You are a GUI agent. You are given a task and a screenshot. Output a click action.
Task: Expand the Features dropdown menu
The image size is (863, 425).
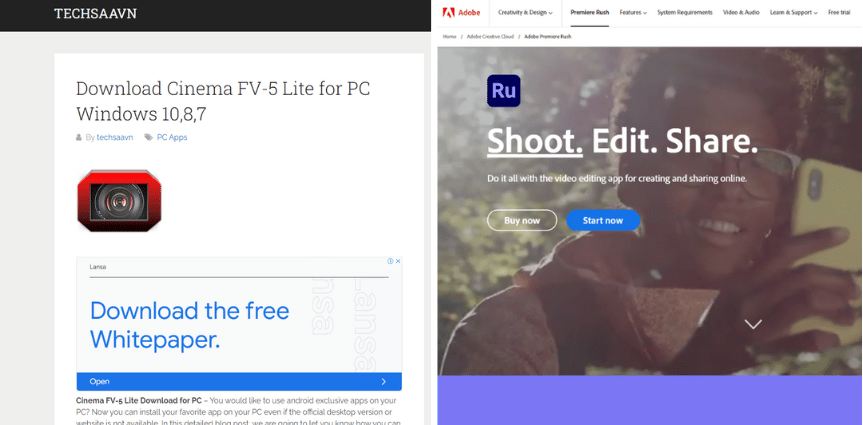[x=633, y=13]
